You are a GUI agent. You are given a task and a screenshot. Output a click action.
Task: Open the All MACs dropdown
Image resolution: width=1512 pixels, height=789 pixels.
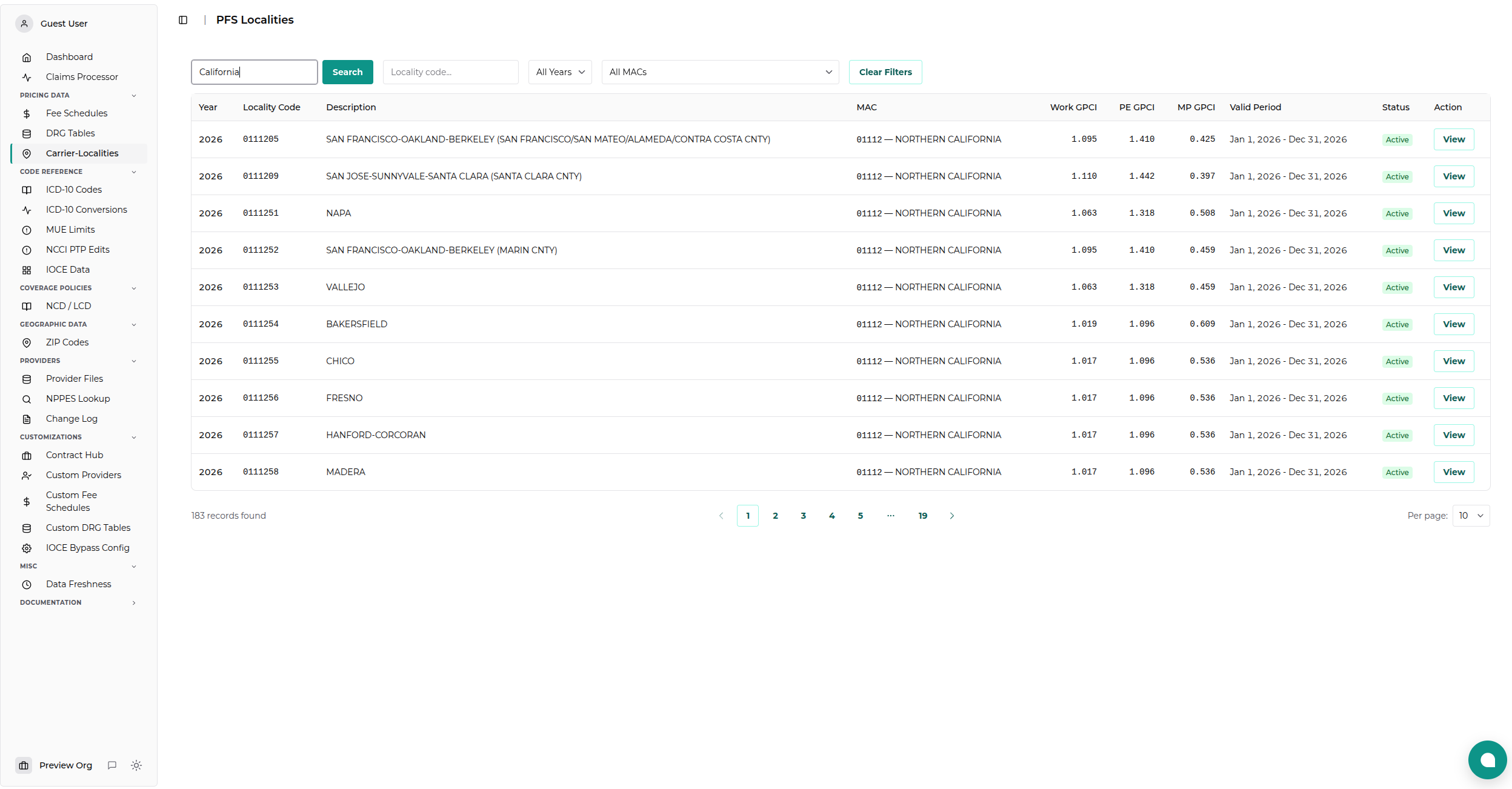pyautogui.click(x=720, y=72)
